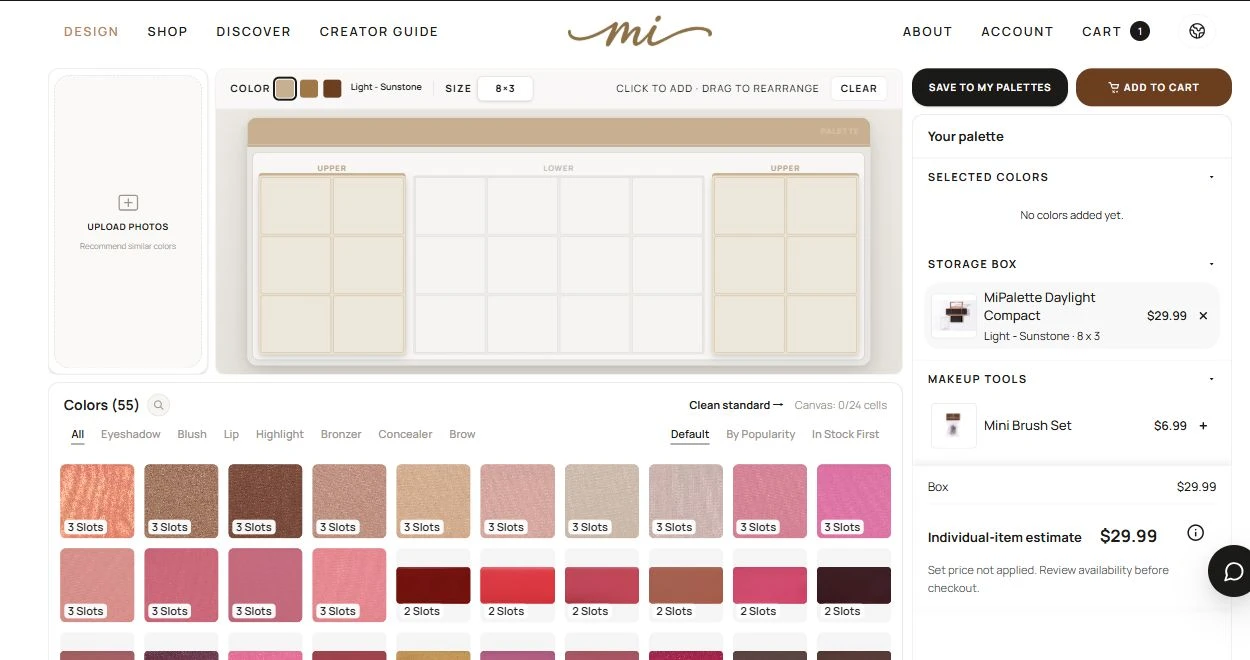
Task: Filter colors by Lip
Action: point(231,435)
